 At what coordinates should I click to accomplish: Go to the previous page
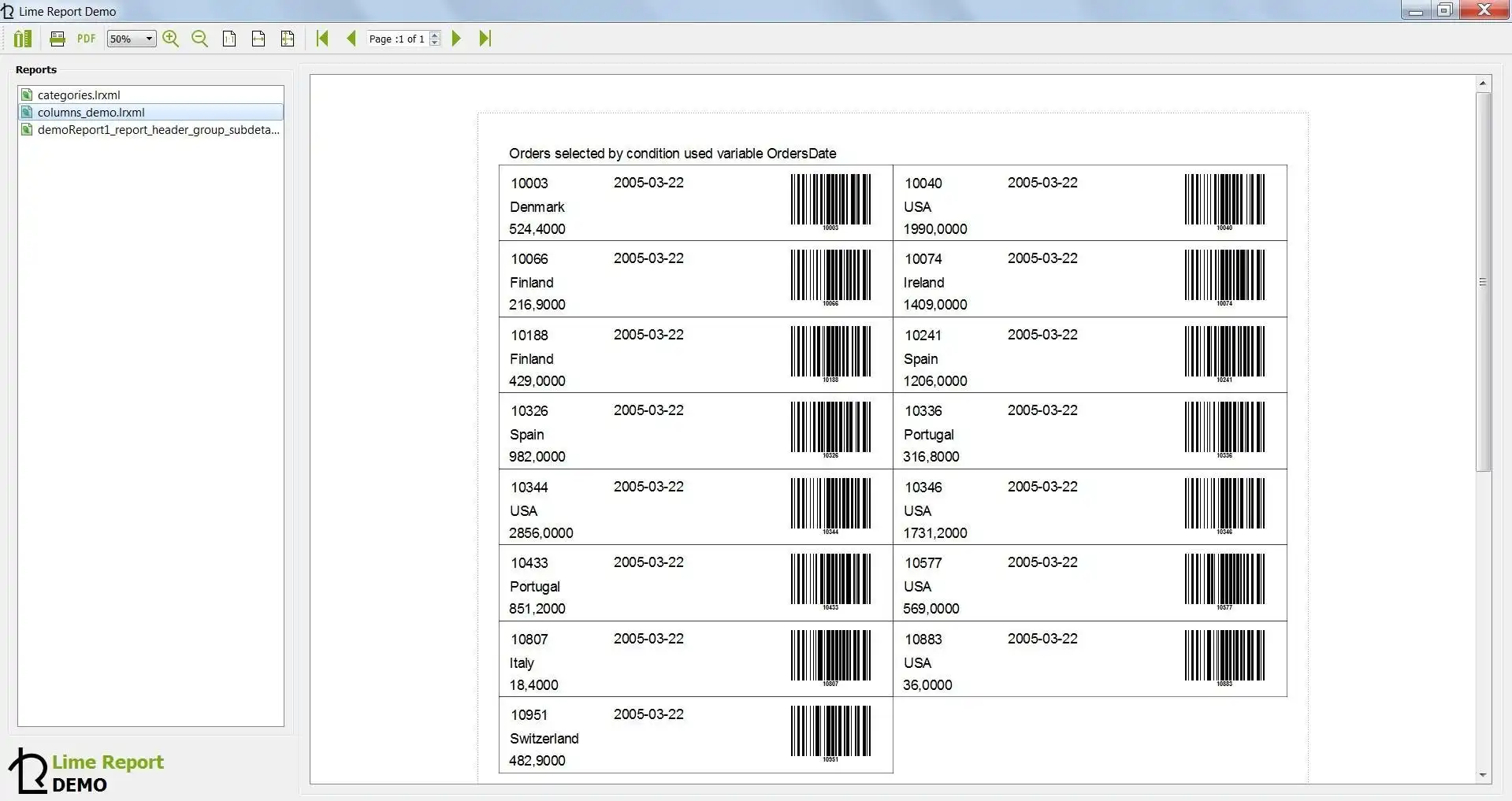point(351,39)
